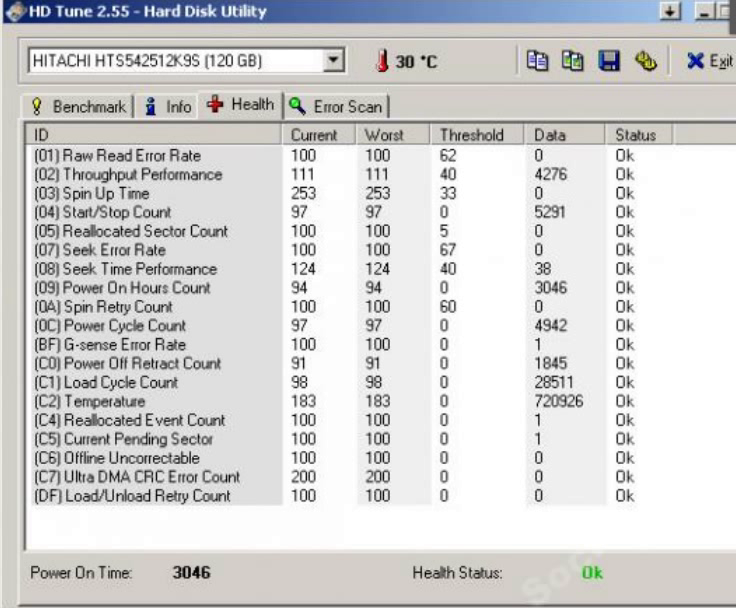
Task: Click the green Health Status Ok text
Action: coord(592,573)
